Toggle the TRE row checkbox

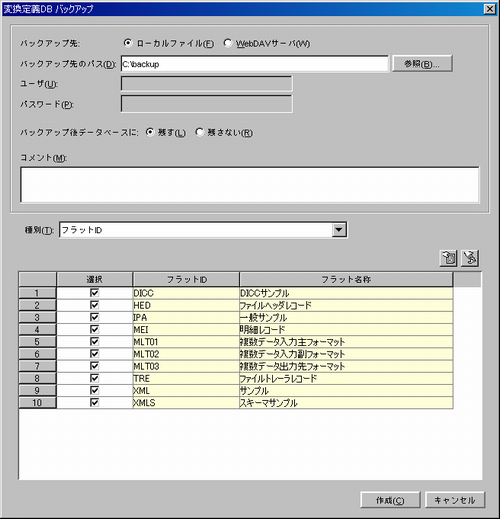pyautogui.click(x=94, y=378)
